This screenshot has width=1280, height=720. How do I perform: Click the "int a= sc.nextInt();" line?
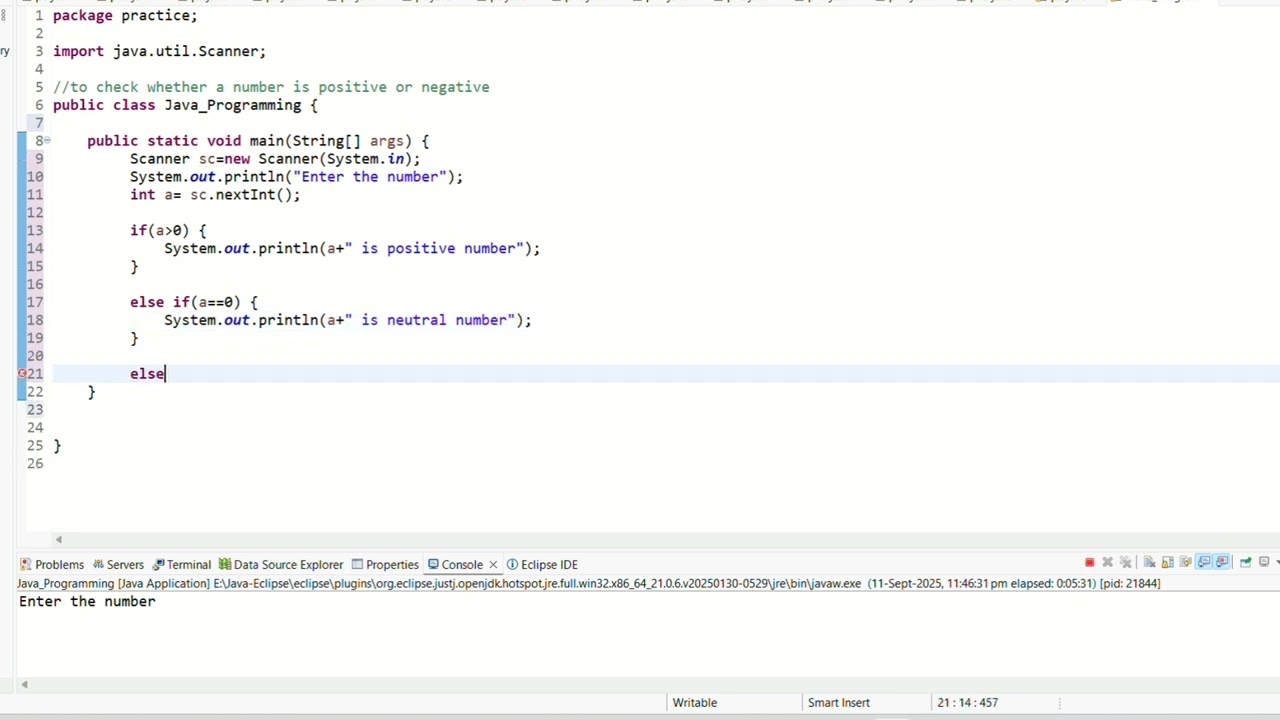point(215,195)
